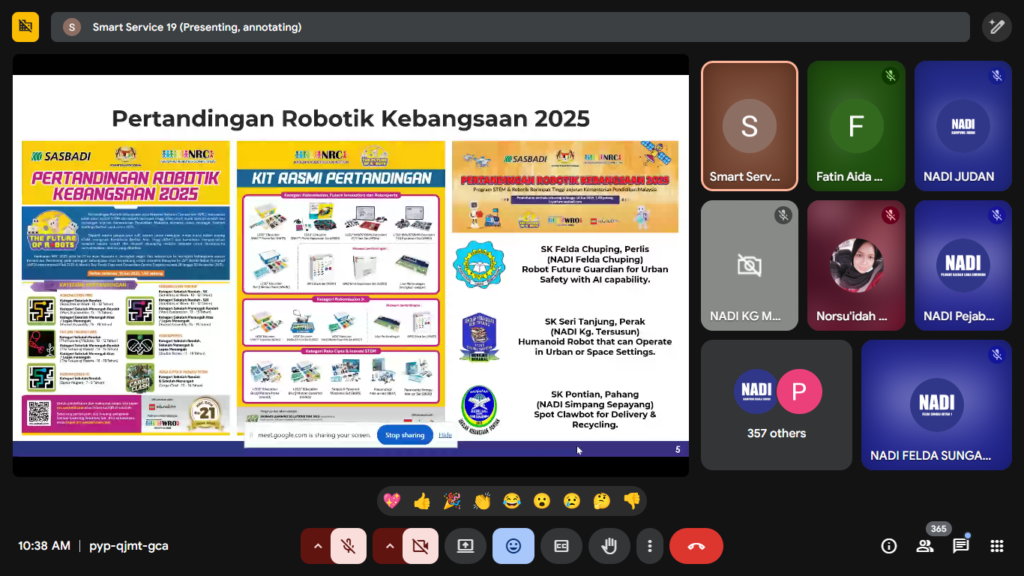Click the presented slide title text
The image size is (1024, 576).
351,118
